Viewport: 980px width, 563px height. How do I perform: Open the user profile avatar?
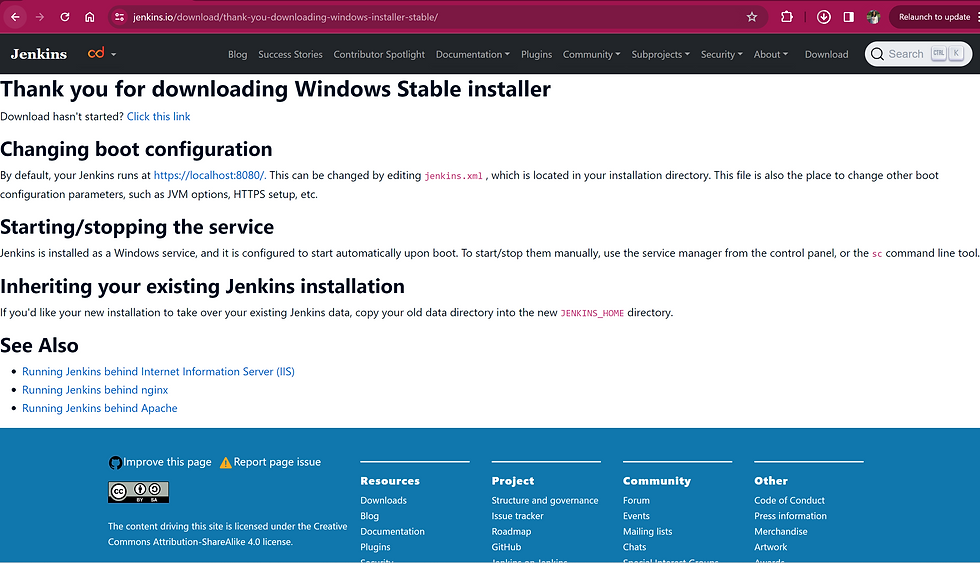click(x=873, y=17)
